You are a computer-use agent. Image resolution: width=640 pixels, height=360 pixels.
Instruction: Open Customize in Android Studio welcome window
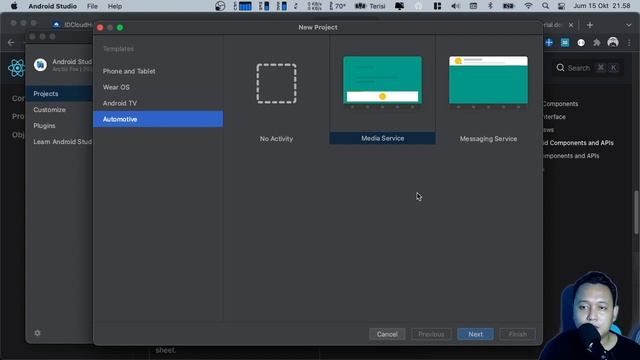[59, 109]
